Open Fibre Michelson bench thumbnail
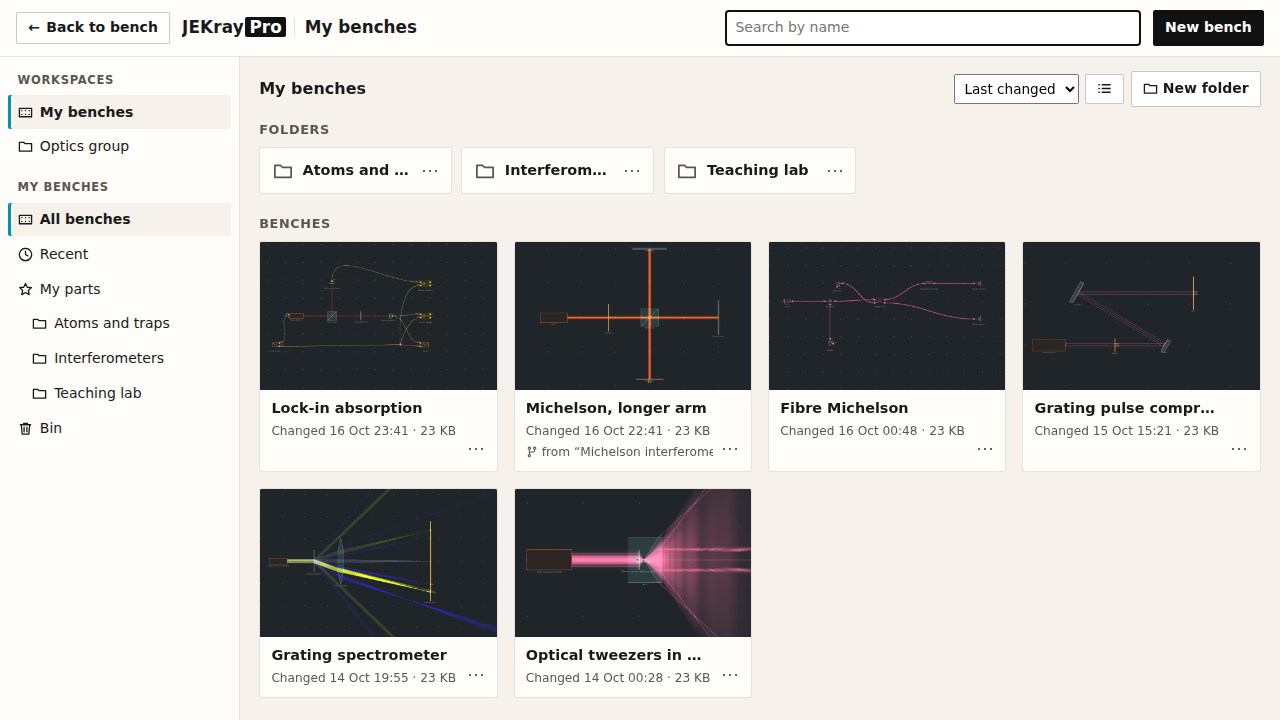This screenshot has height=720, width=1280. coord(887,316)
